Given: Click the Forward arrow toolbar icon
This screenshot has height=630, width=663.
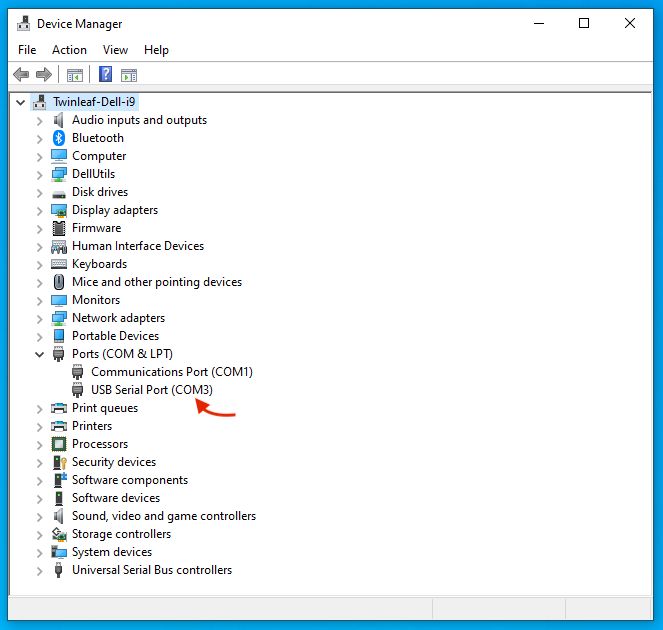Looking at the screenshot, I should (x=44, y=75).
